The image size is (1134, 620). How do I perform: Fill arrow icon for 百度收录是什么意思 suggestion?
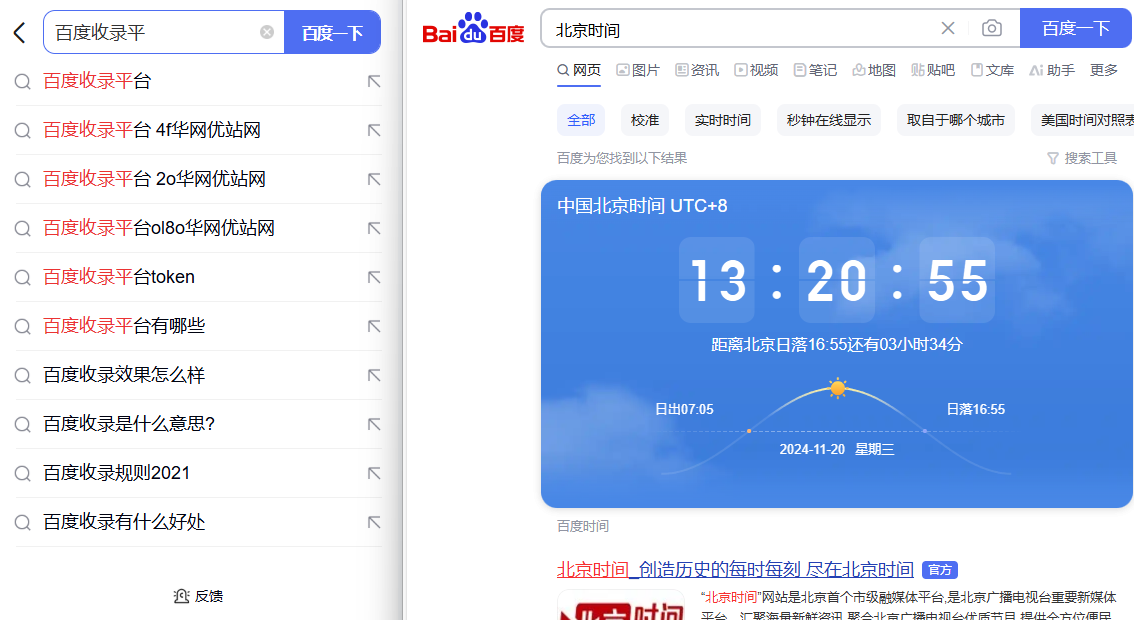coord(374,424)
